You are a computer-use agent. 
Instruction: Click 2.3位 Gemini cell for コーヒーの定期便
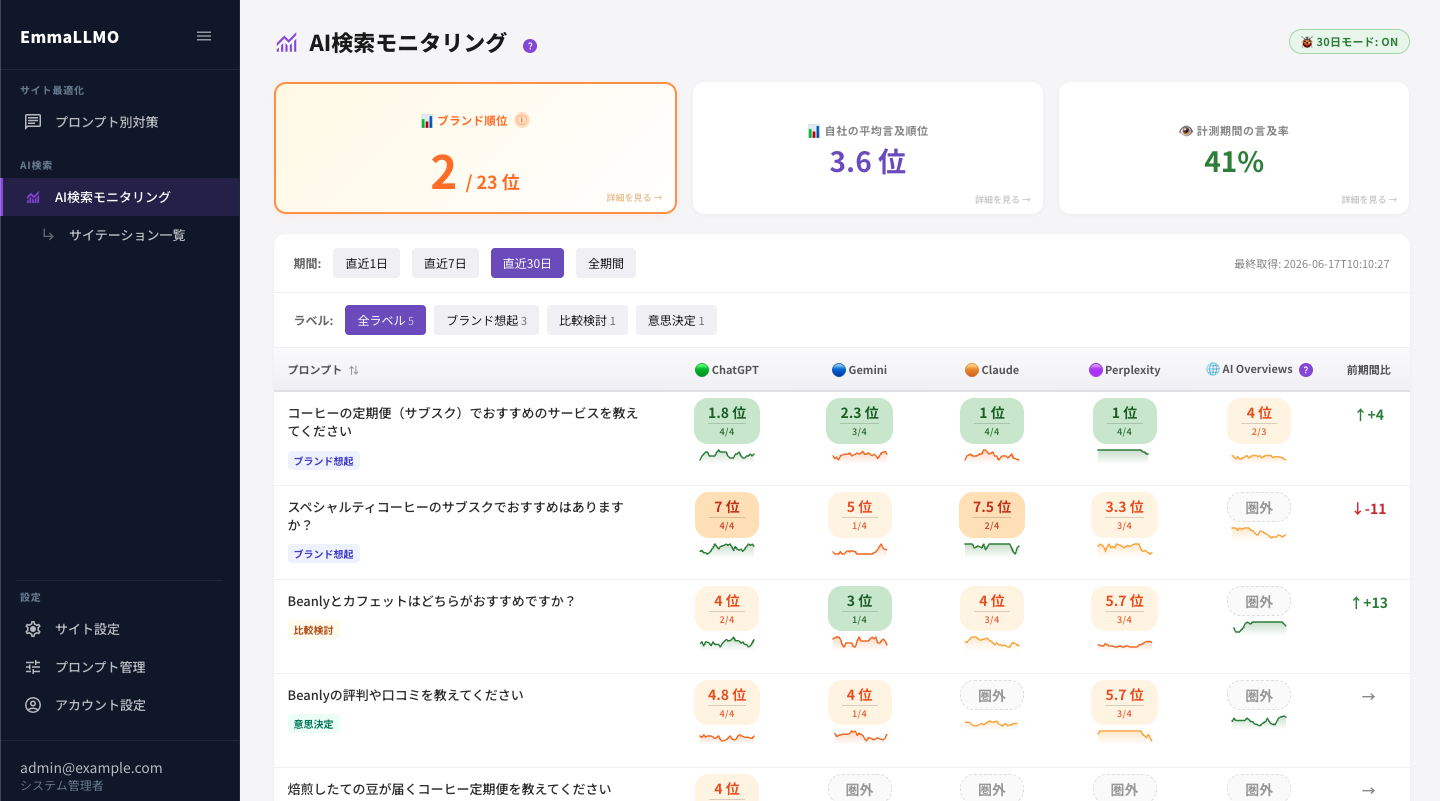(859, 421)
